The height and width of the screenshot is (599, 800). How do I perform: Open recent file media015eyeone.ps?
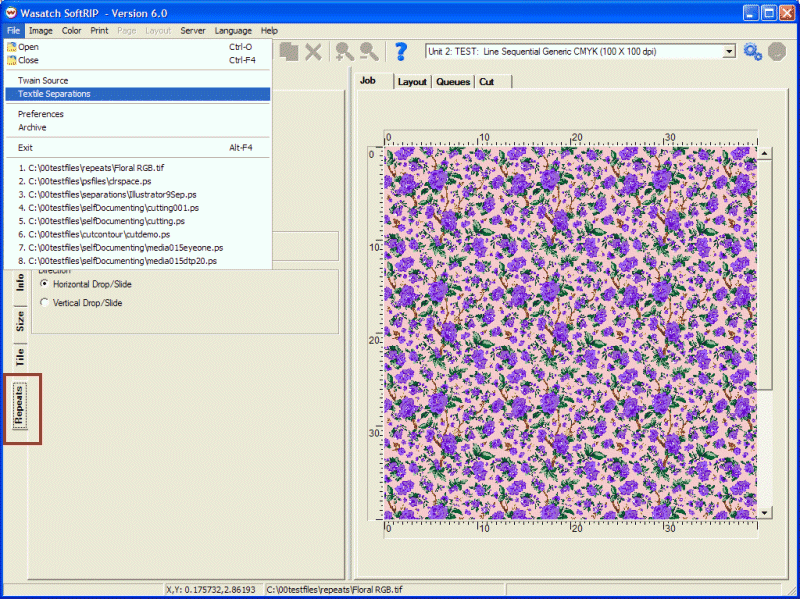pyautogui.click(x=138, y=247)
